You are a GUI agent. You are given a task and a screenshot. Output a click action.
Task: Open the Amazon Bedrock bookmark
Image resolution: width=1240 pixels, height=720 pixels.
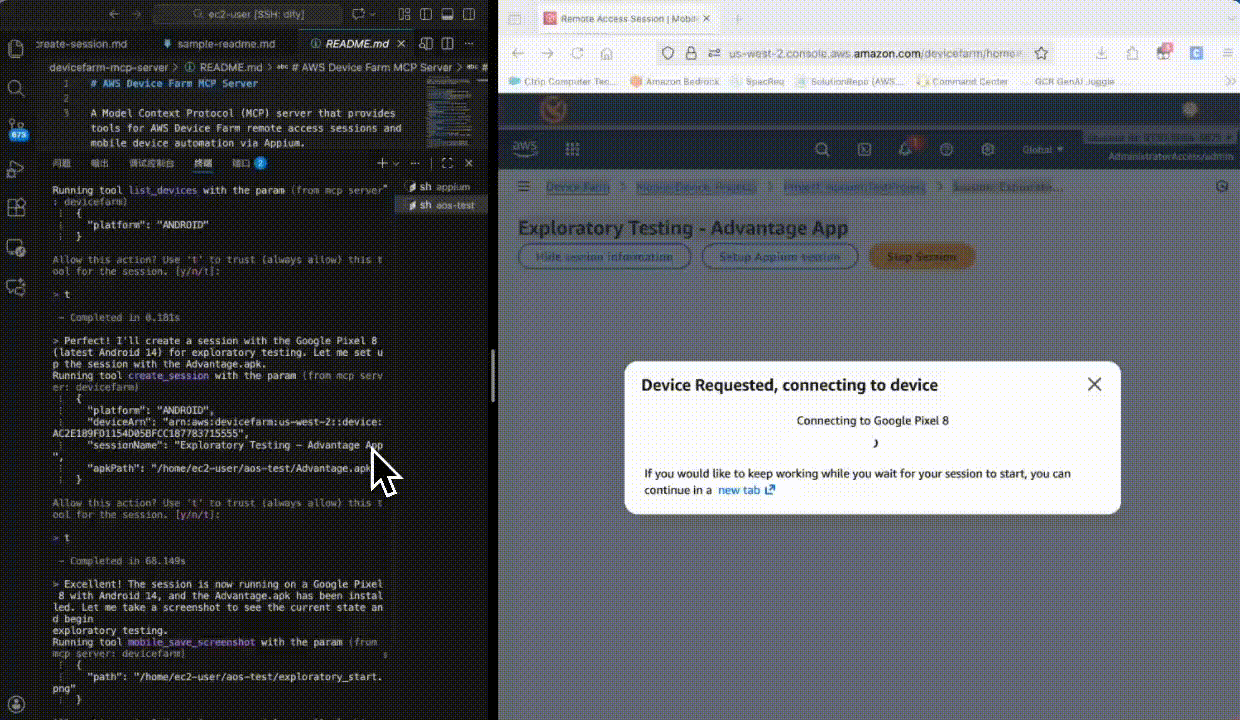(675, 81)
